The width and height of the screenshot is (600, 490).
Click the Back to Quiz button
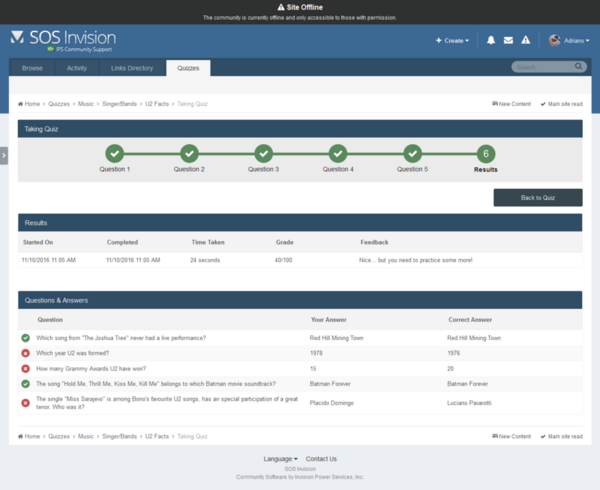pyautogui.click(x=537, y=197)
